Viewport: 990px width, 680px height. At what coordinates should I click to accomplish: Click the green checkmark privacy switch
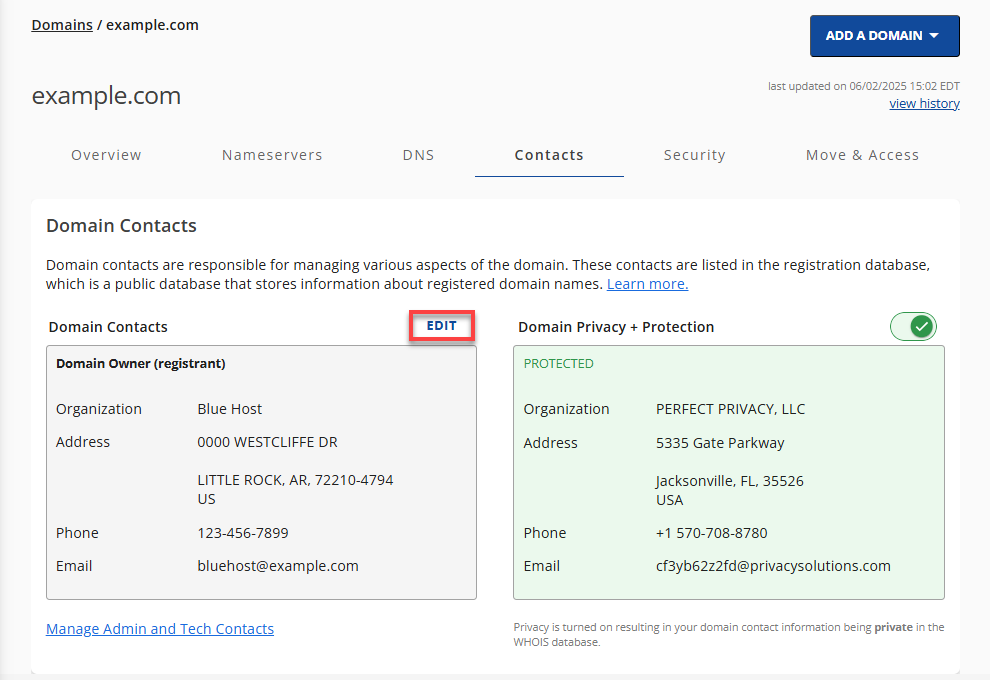(912, 326)
